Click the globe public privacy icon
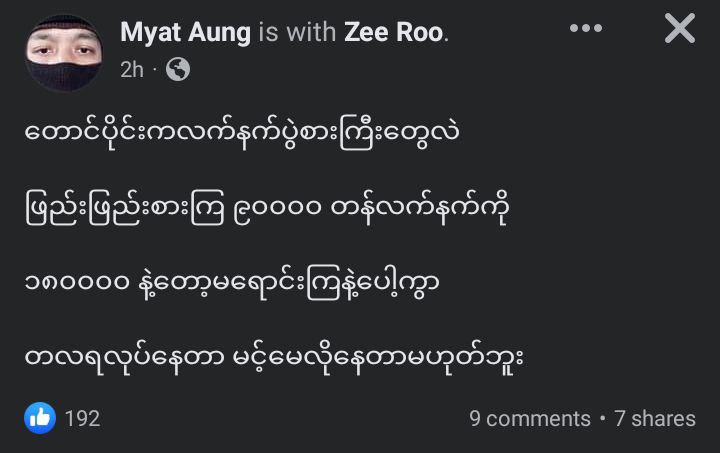This screenshot has width=720, height=453. (x=177, y=69)
